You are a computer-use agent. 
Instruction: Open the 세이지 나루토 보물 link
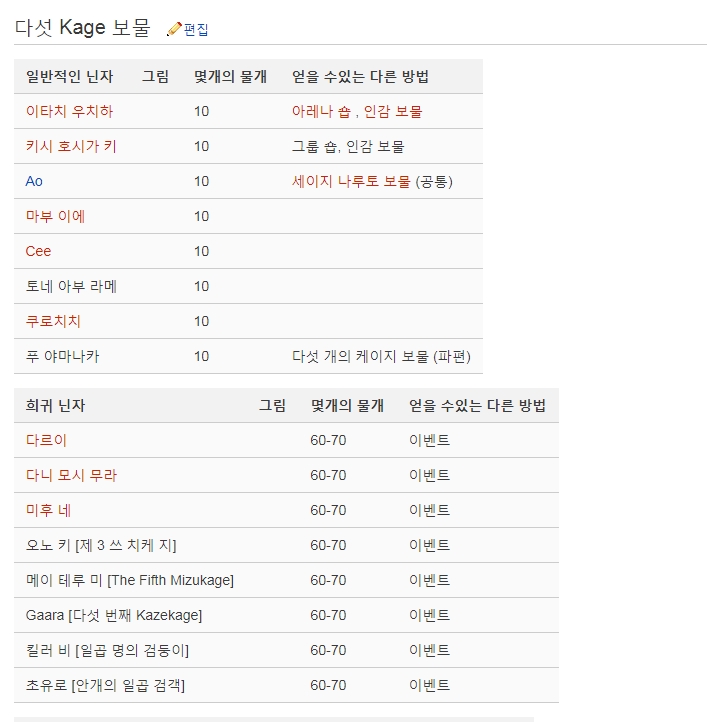(351, 181)
